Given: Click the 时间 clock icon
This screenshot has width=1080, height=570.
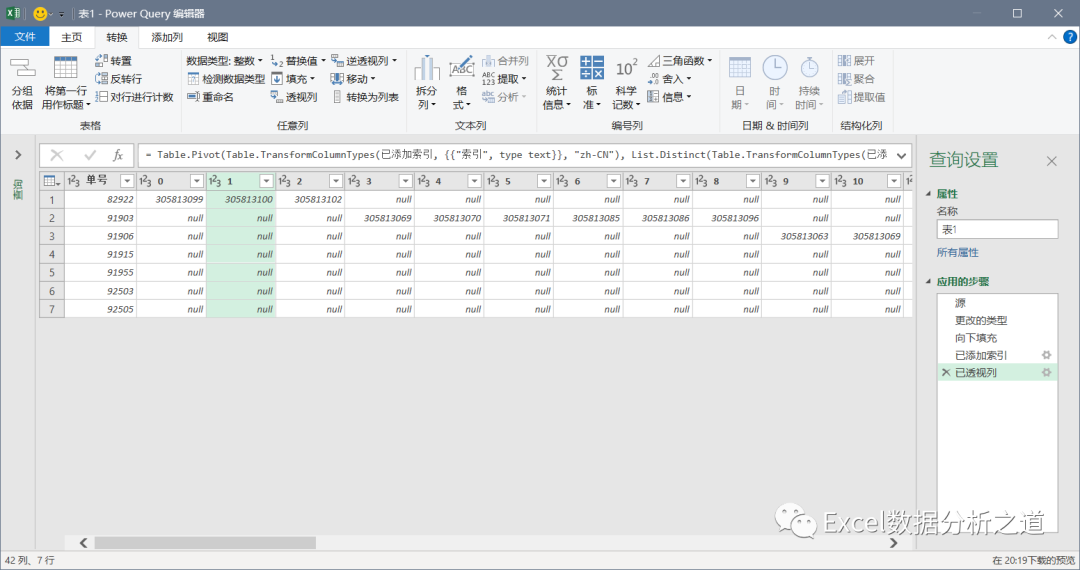Looking at the screenshot, I should point(775,68).
